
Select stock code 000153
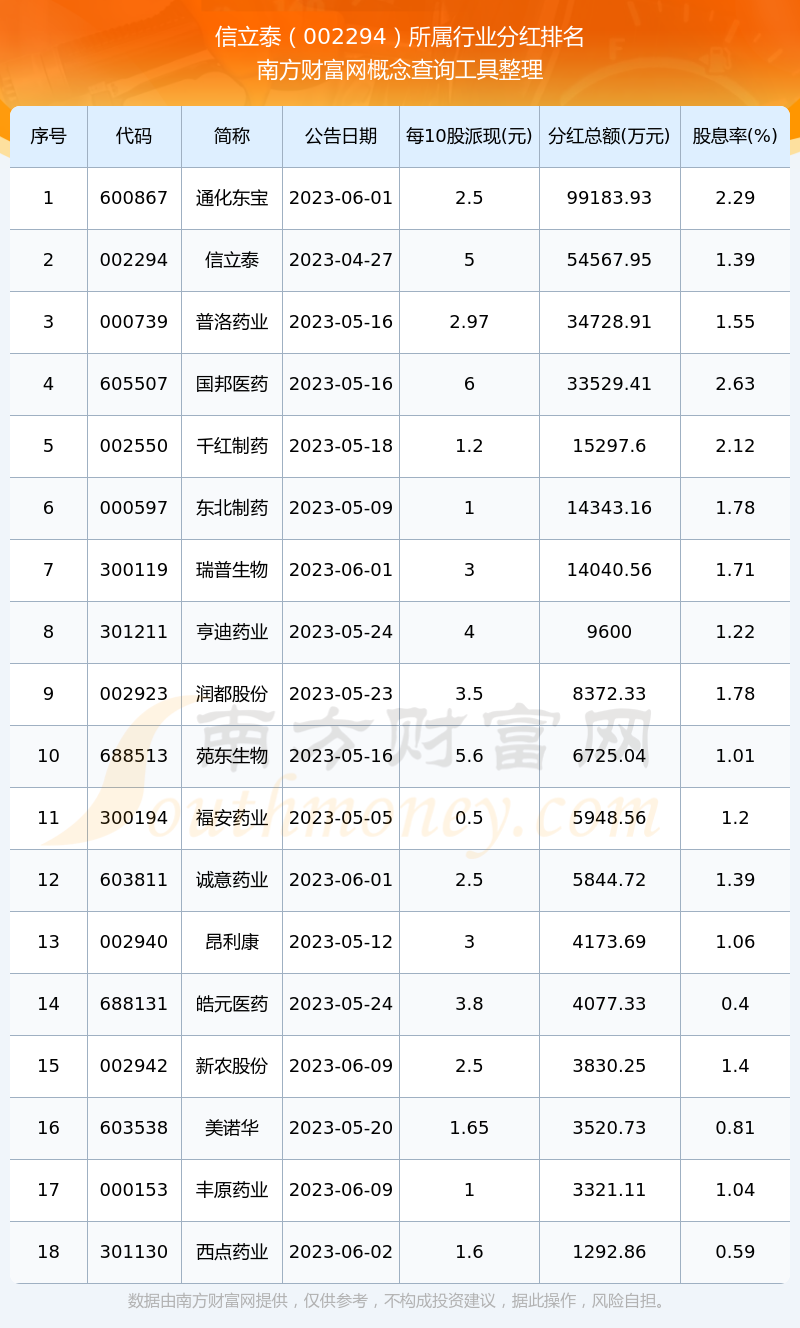tap(134, 1190)
